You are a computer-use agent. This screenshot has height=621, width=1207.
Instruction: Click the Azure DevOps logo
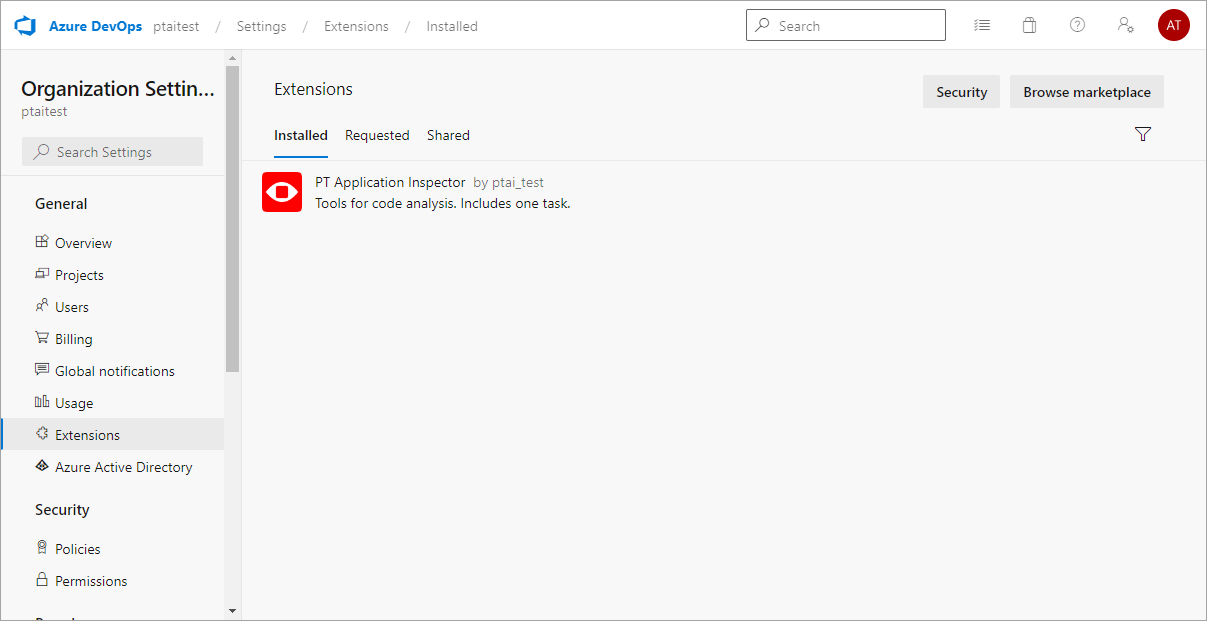tap(22, 25)
